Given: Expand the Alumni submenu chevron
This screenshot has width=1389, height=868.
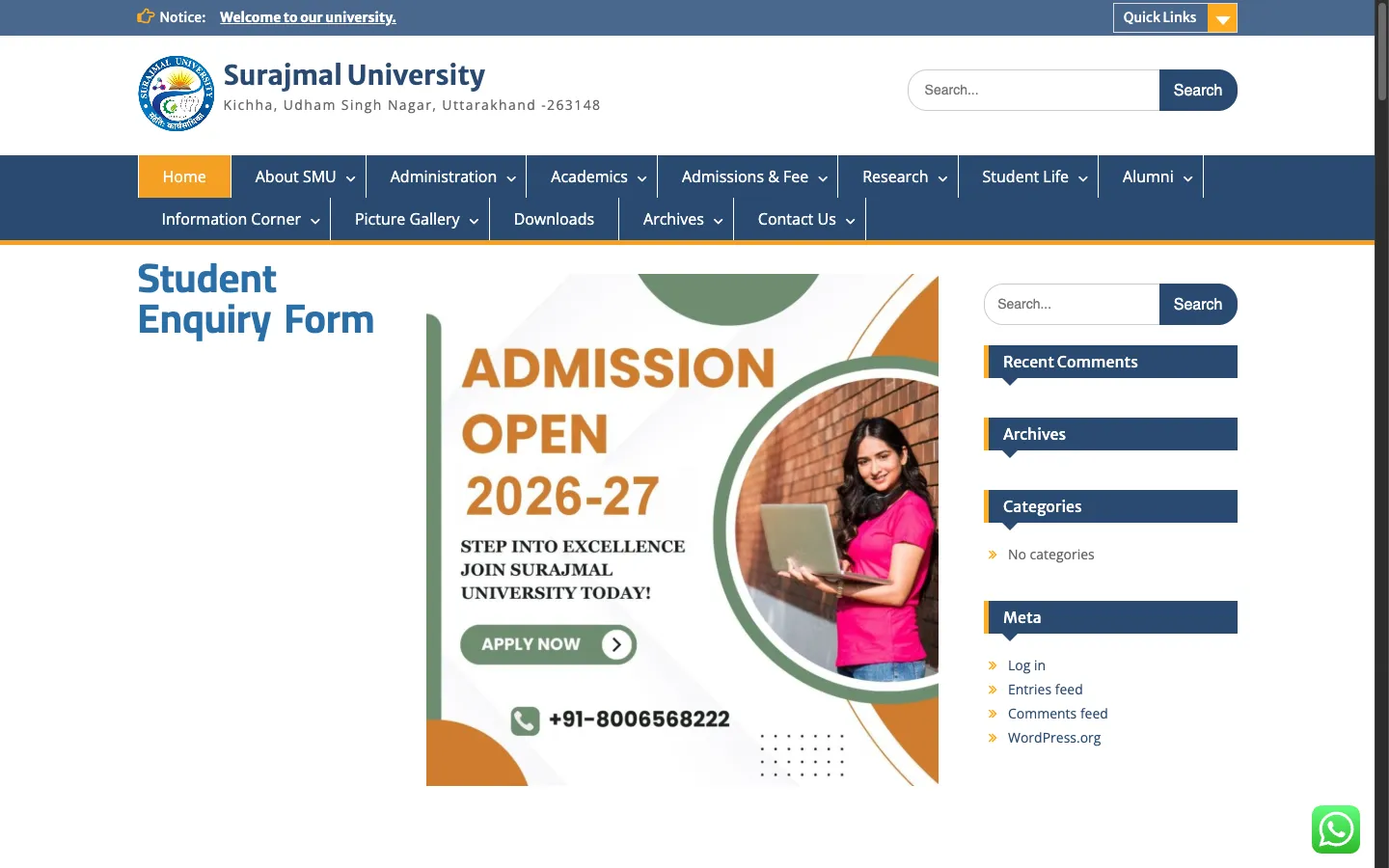Looking at the screenshot, I should click(x=1188, y=178).
